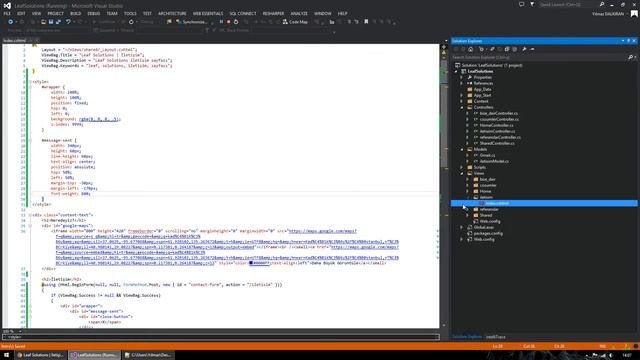Select HomeController.cs in Solution Explorer
Image resolution: width=640 pixels, height=360 pixels.
click(496, 125)
